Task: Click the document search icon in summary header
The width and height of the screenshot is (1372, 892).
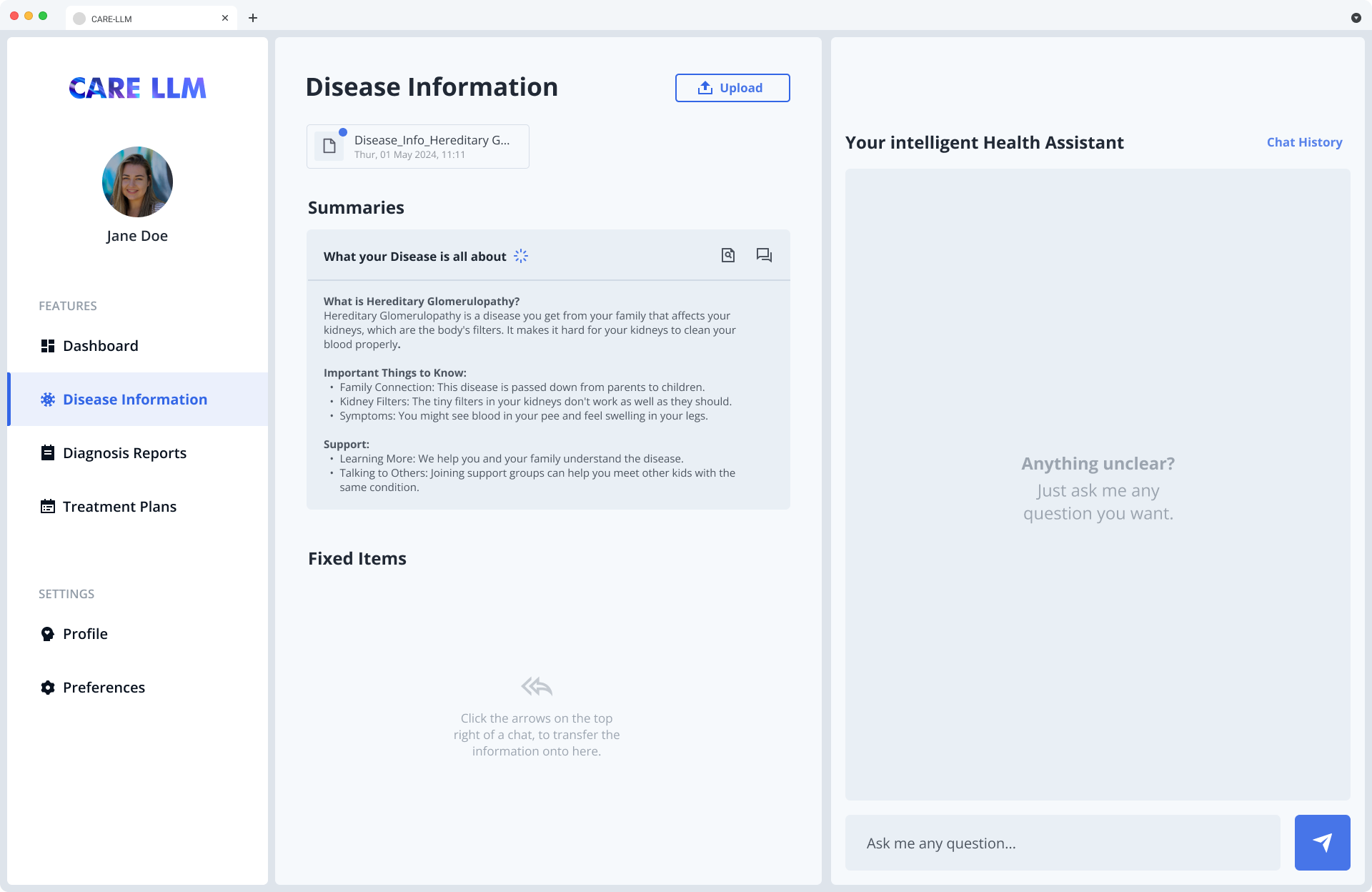Action: 727,255
